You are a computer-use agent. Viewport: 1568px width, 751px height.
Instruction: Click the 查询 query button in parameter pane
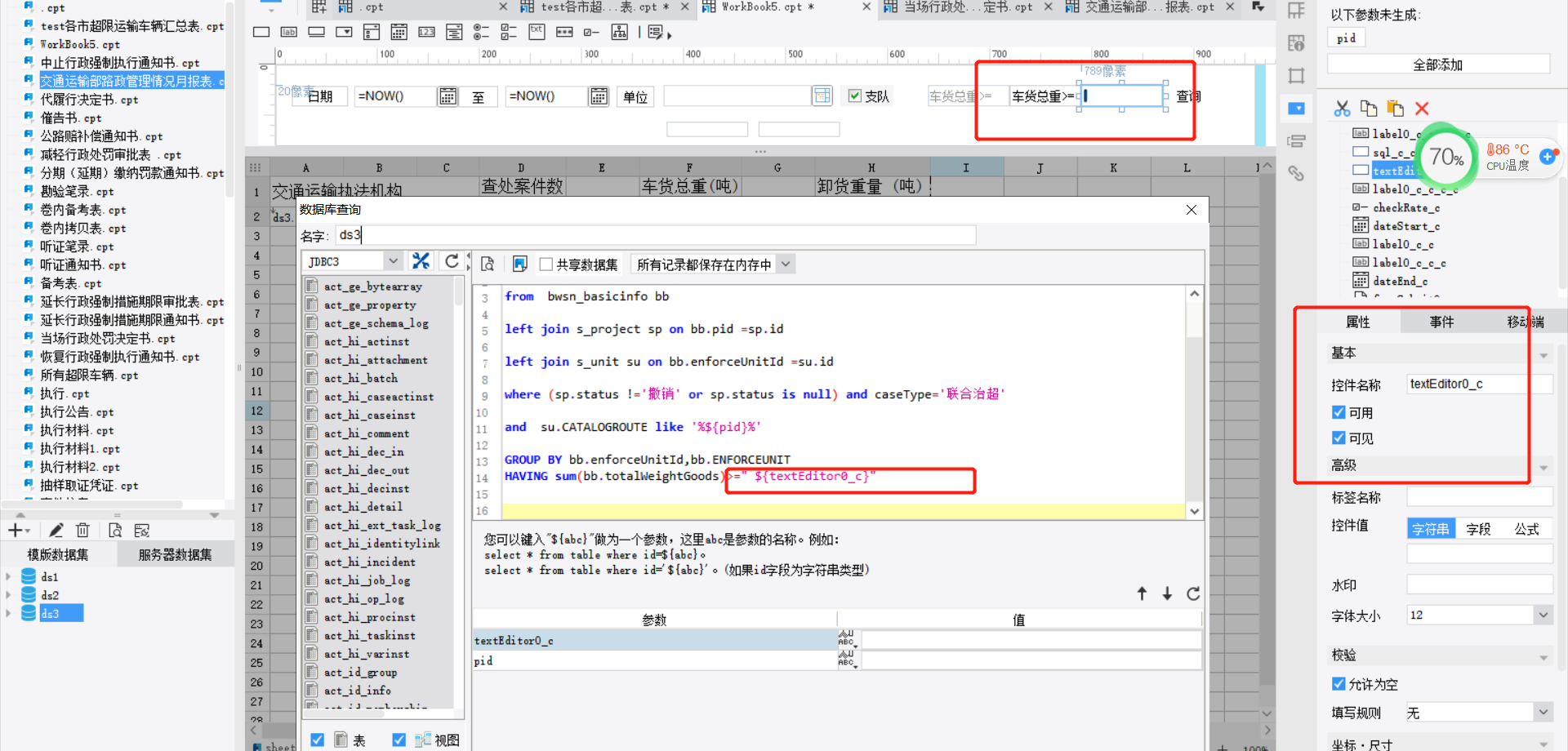tap(1188, 96)
